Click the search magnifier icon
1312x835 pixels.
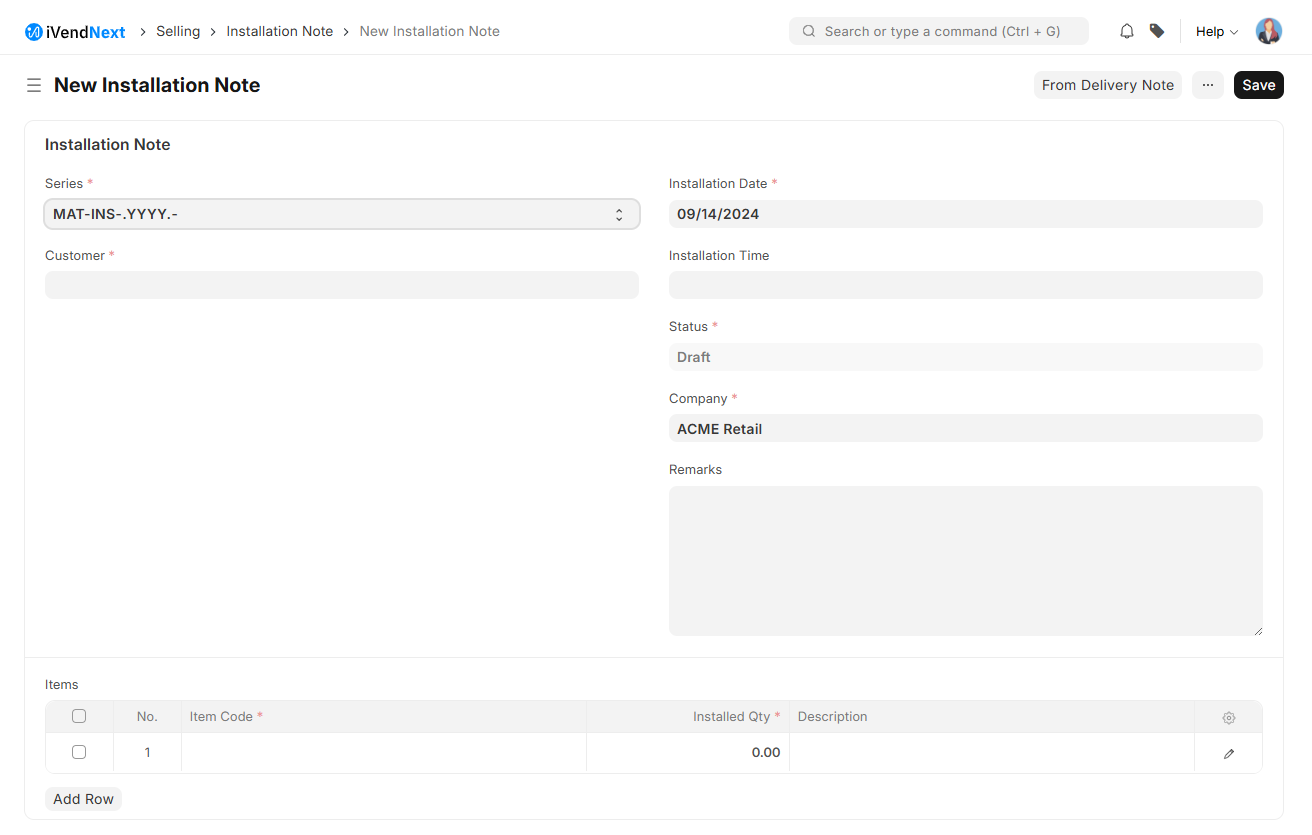(x=809, y=31)
